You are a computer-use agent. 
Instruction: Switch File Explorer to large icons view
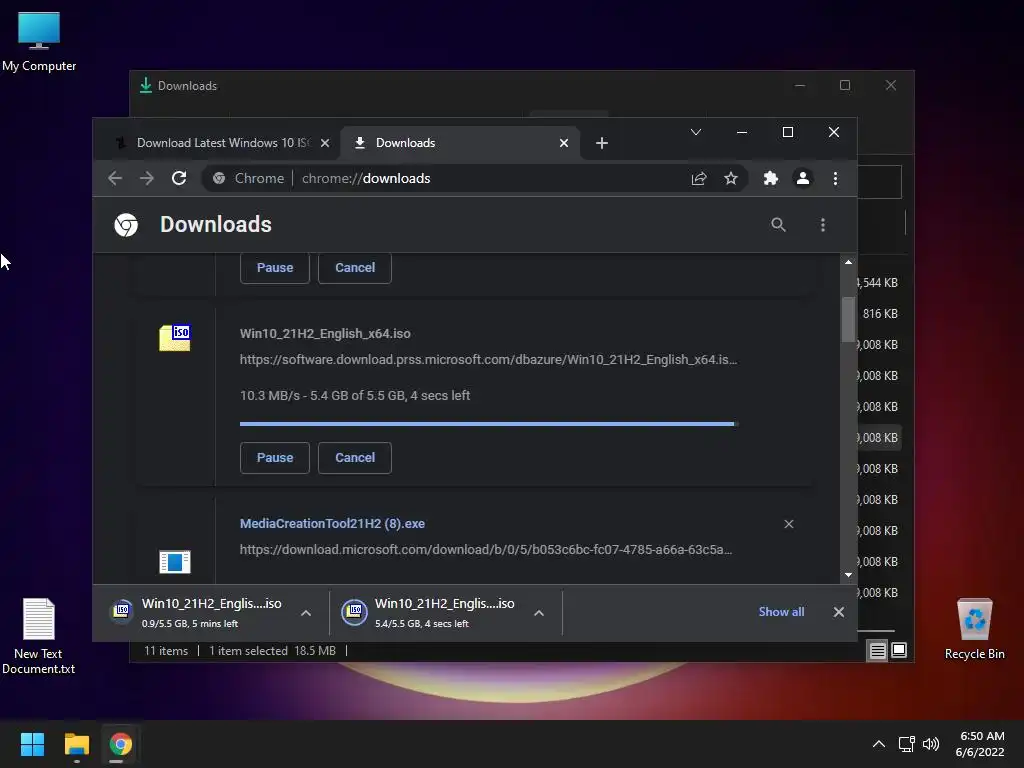click(899, 650)
